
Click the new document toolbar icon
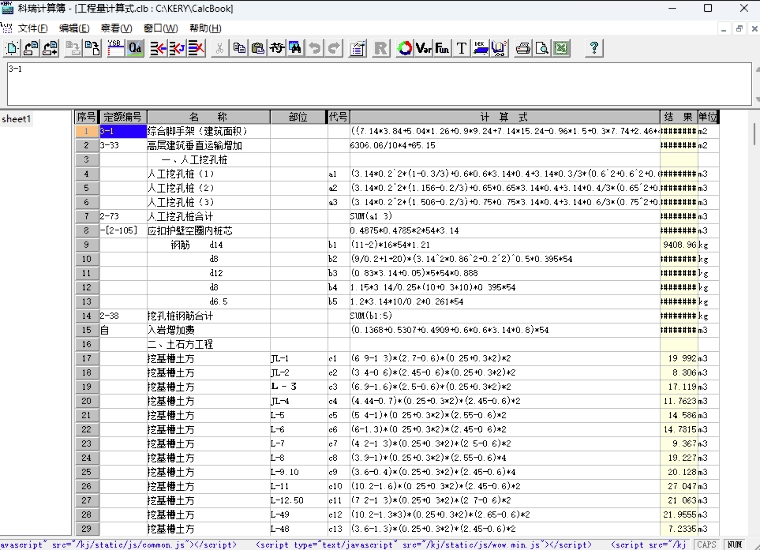coord(11,47)
